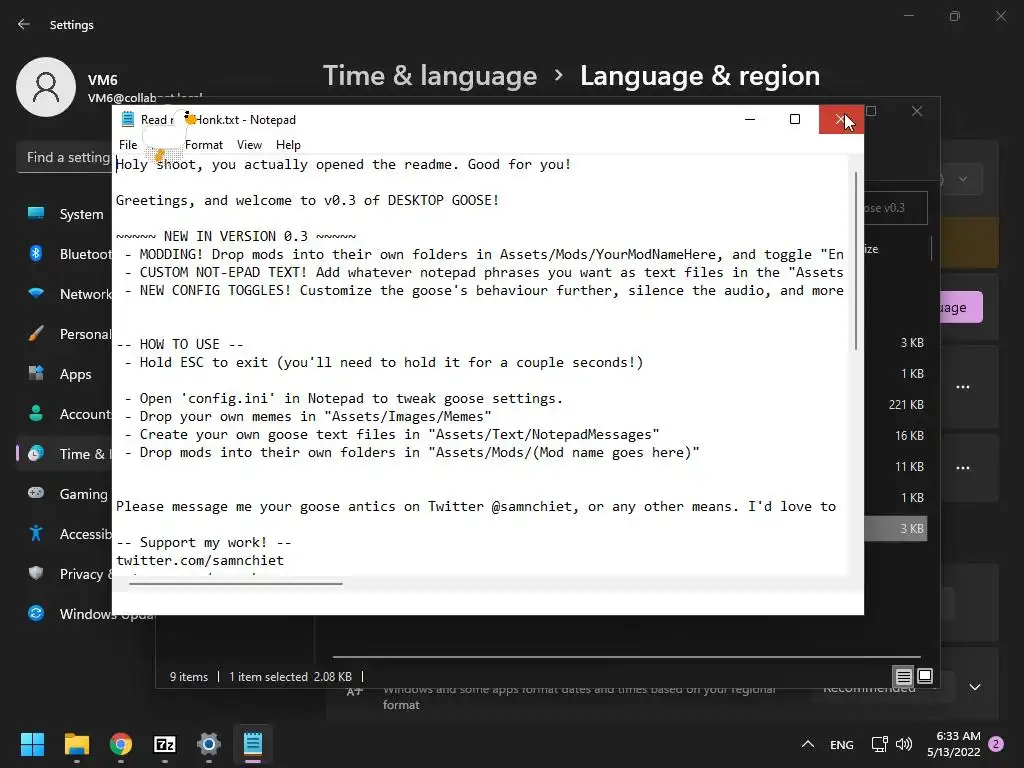The image size is (1024, 768).
Task: Go back in the Settings window
Action: click(x=24, y=24)
